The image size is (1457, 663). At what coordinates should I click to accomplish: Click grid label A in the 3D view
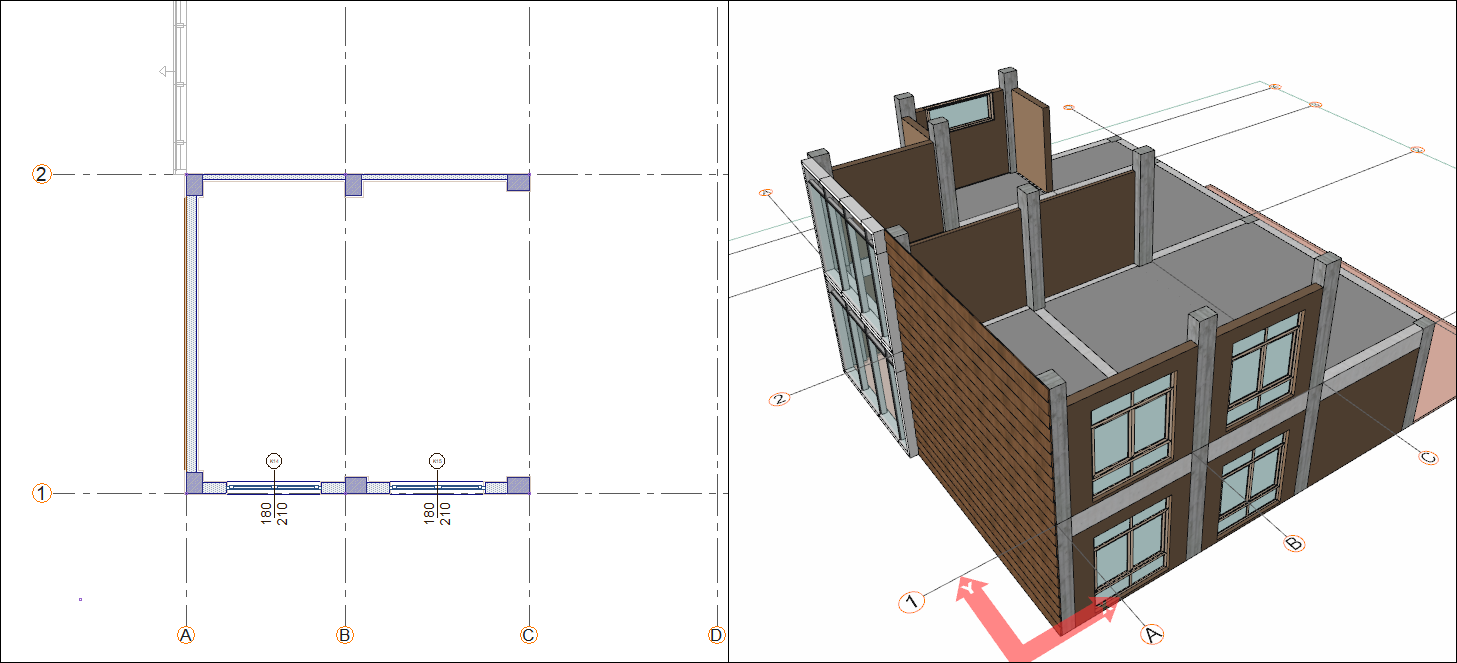pos(1152,633)
